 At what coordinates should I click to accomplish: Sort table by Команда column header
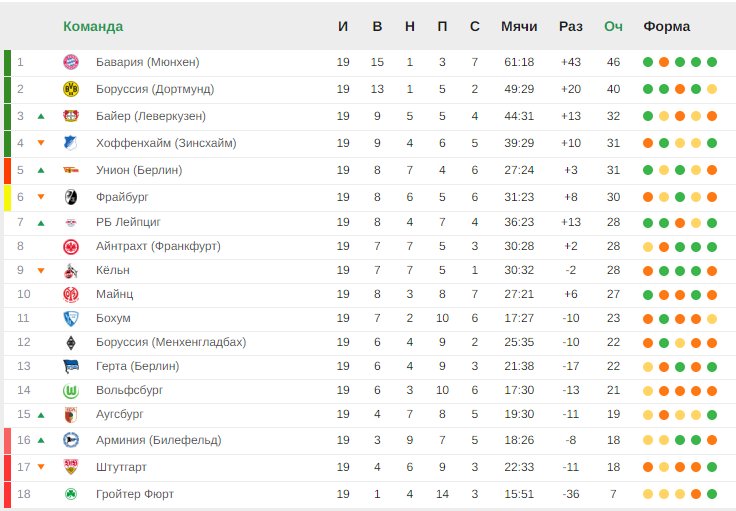pyautogui.click(x=93, y=26)
